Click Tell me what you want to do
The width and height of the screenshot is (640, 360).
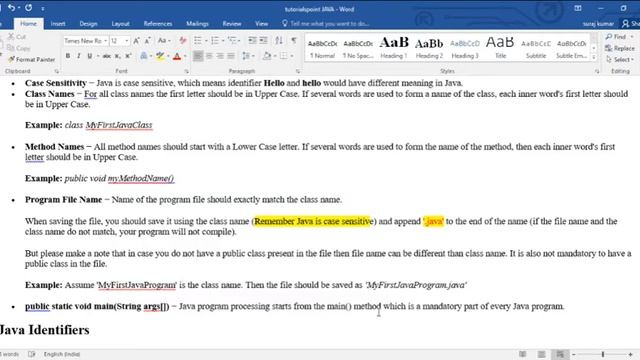[325, 24]
